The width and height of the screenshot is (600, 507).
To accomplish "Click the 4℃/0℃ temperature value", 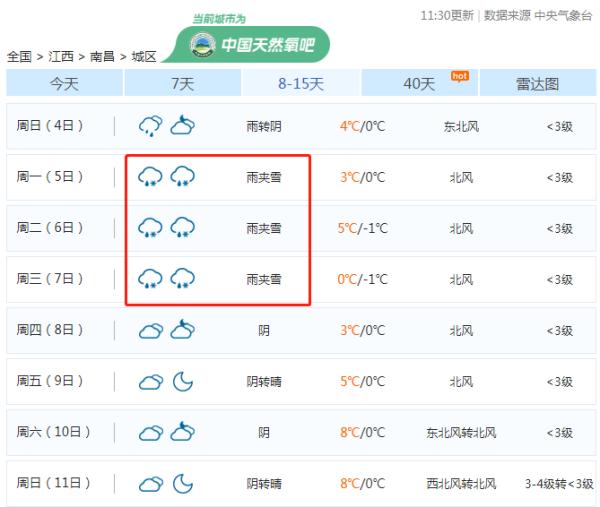I will point(362,126).
